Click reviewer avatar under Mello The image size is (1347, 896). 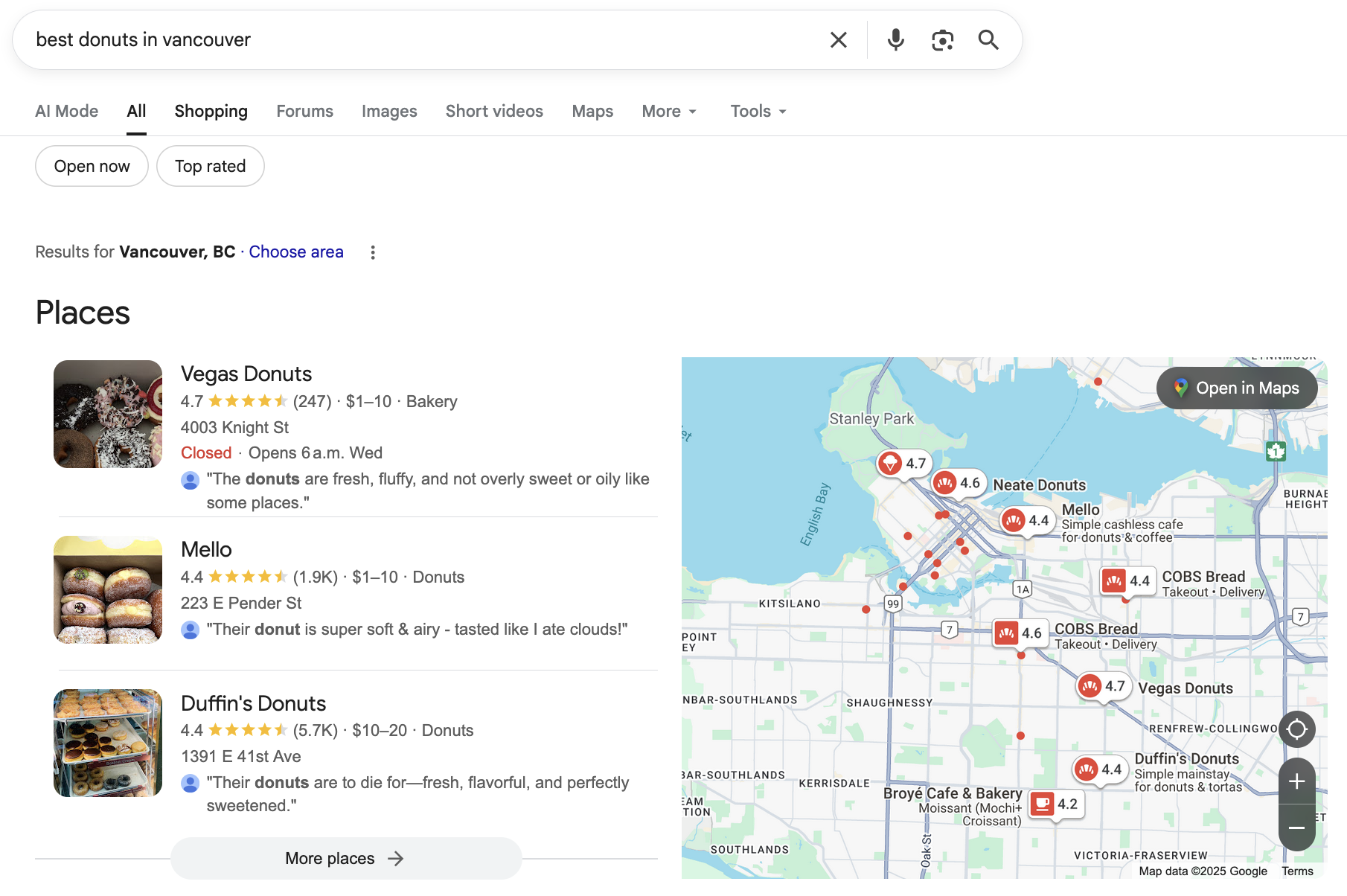[x=191, y=630]
